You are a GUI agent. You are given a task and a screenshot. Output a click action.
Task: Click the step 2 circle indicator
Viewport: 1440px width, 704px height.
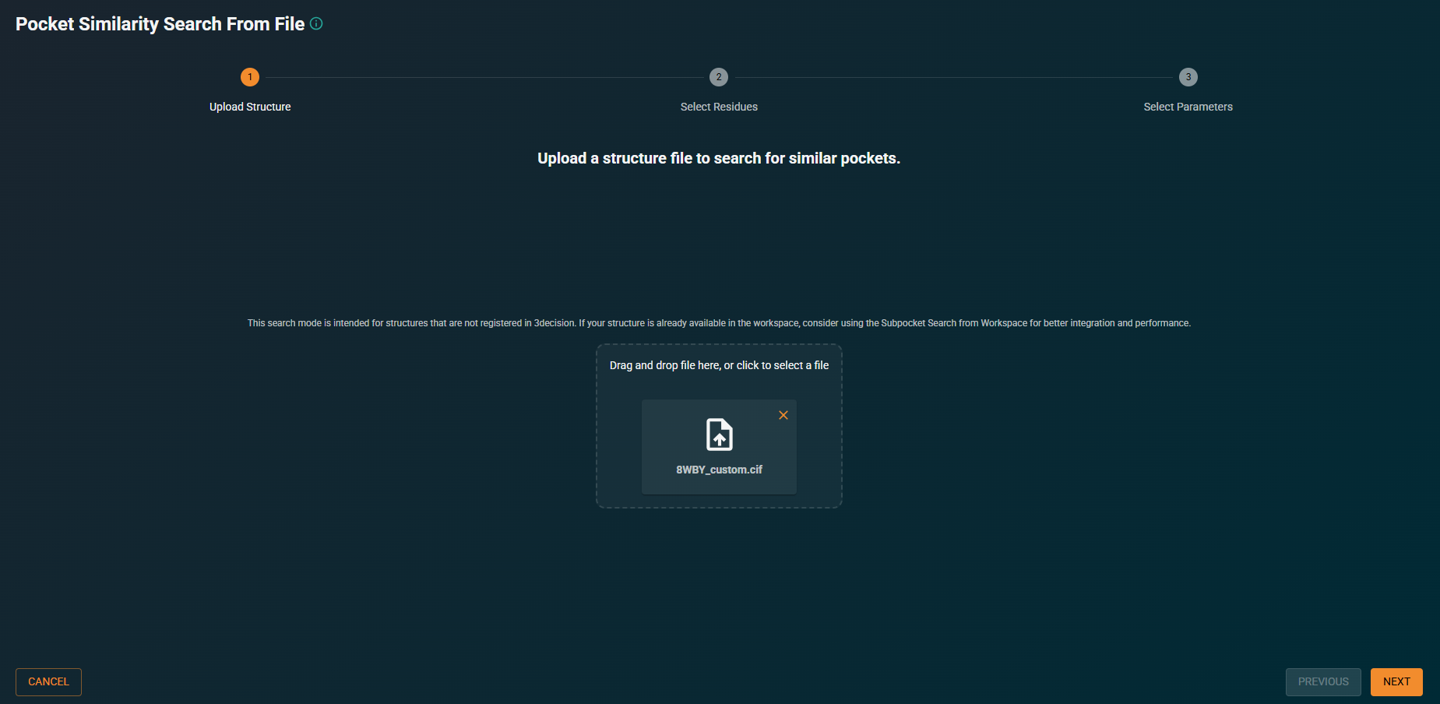[718, 76]
